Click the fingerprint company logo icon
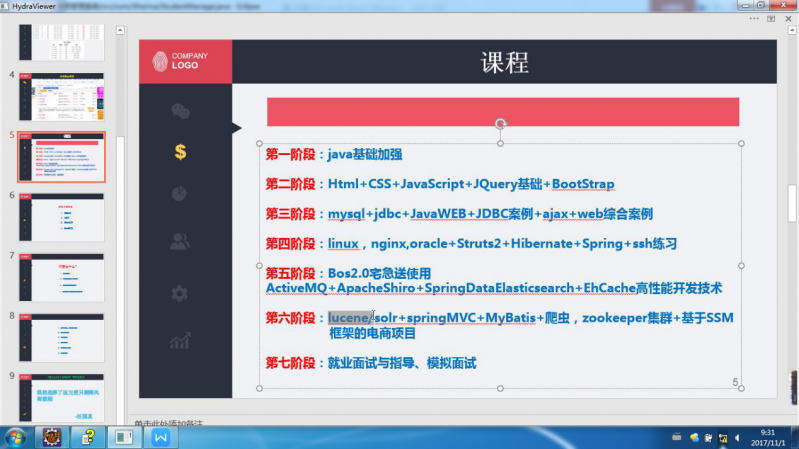Screen dimensions: 799x449 point(160,61)
